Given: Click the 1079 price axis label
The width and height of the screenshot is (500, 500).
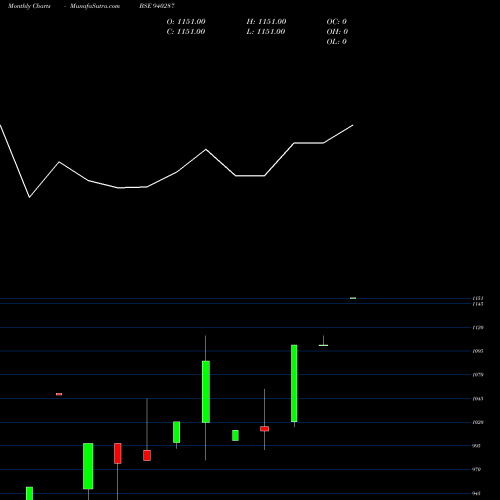Looking at the screenshot, I should (x=478, y=375).
